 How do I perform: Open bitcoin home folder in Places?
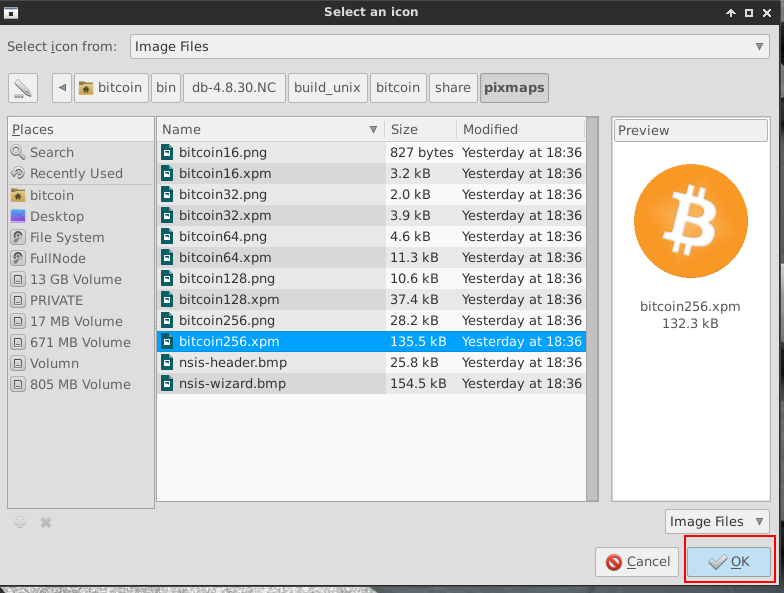[x=80, y=196]
